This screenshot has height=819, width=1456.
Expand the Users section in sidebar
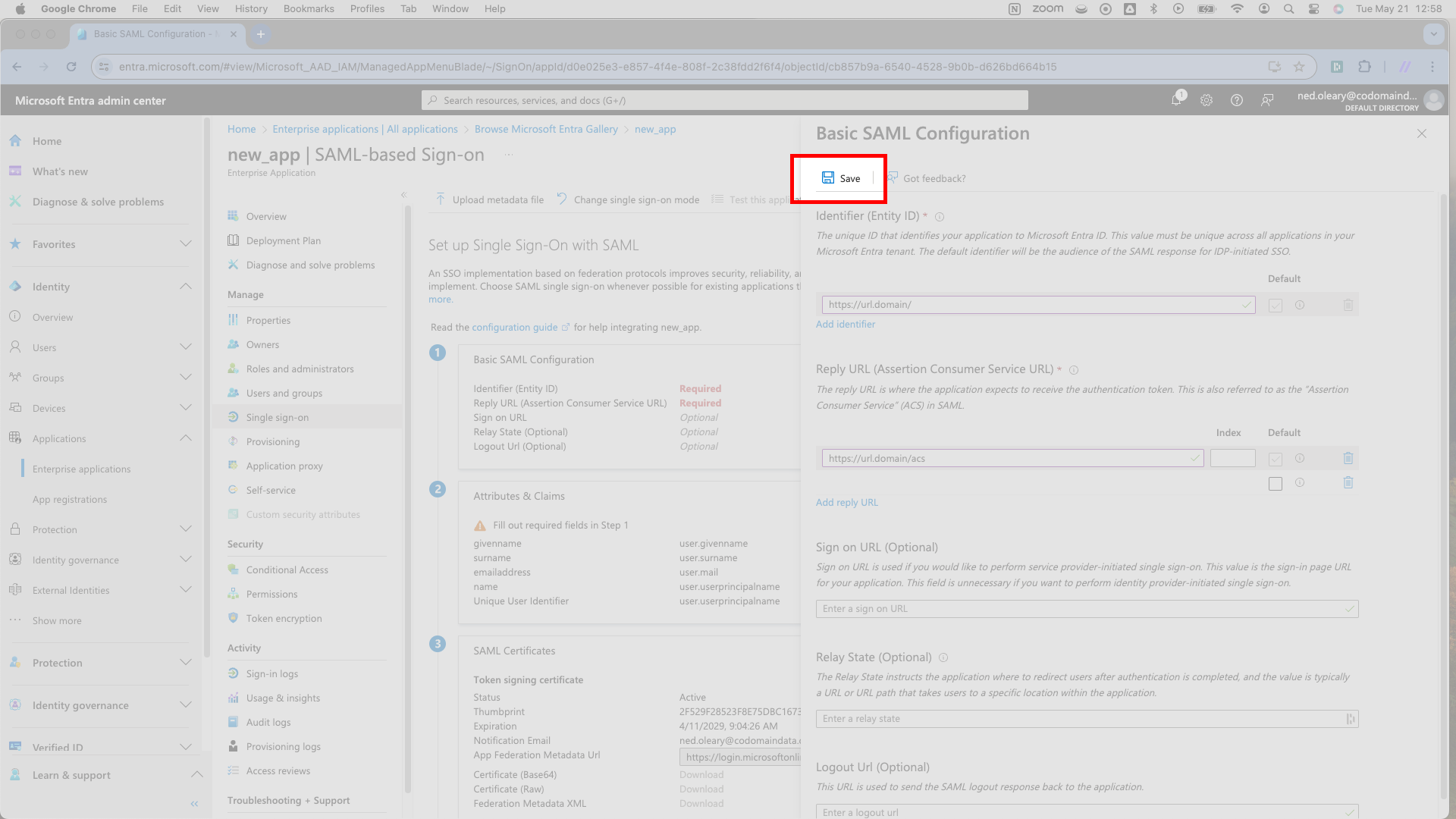(186, 347)
